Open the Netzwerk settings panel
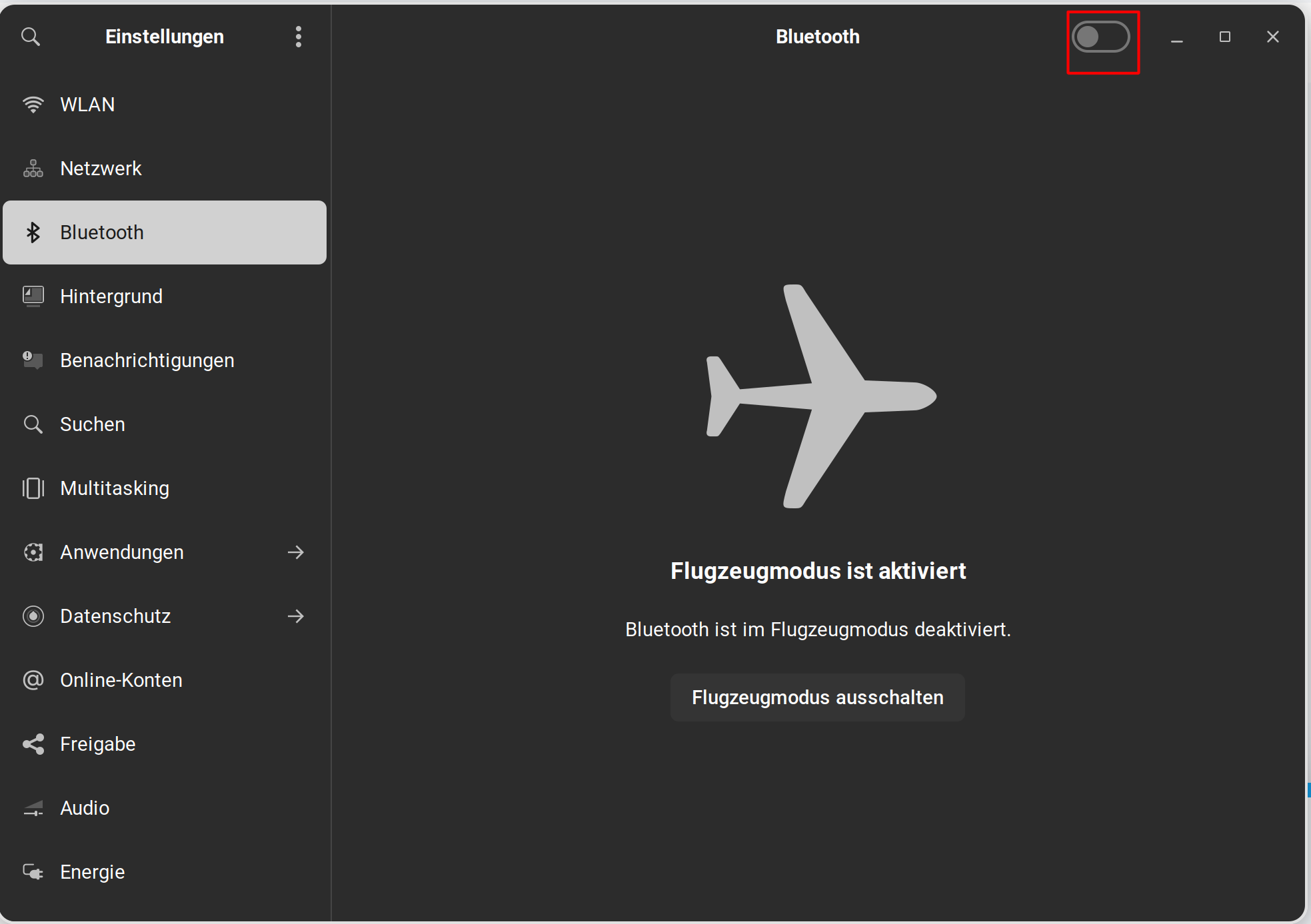Image resolution: width=1311 pixels, height=924 pixels. click(x=165, y=169)
